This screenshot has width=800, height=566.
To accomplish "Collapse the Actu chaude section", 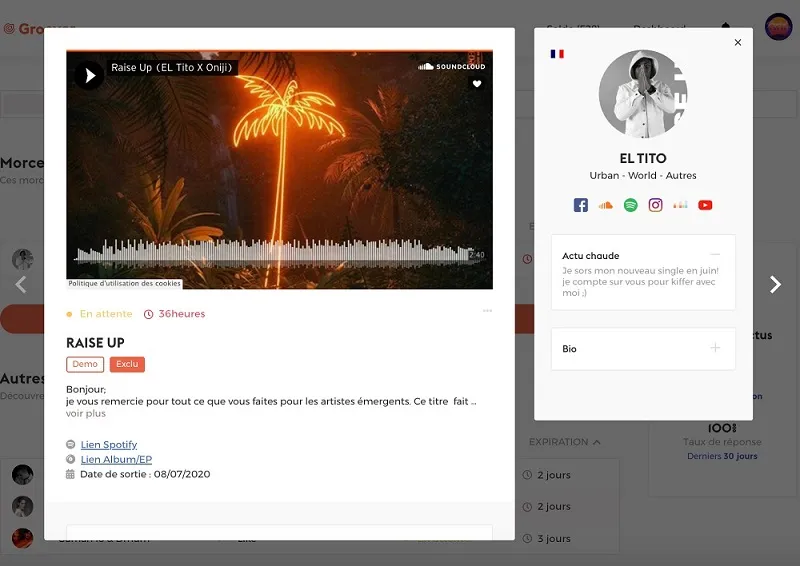I will click(x=715, y=255).
